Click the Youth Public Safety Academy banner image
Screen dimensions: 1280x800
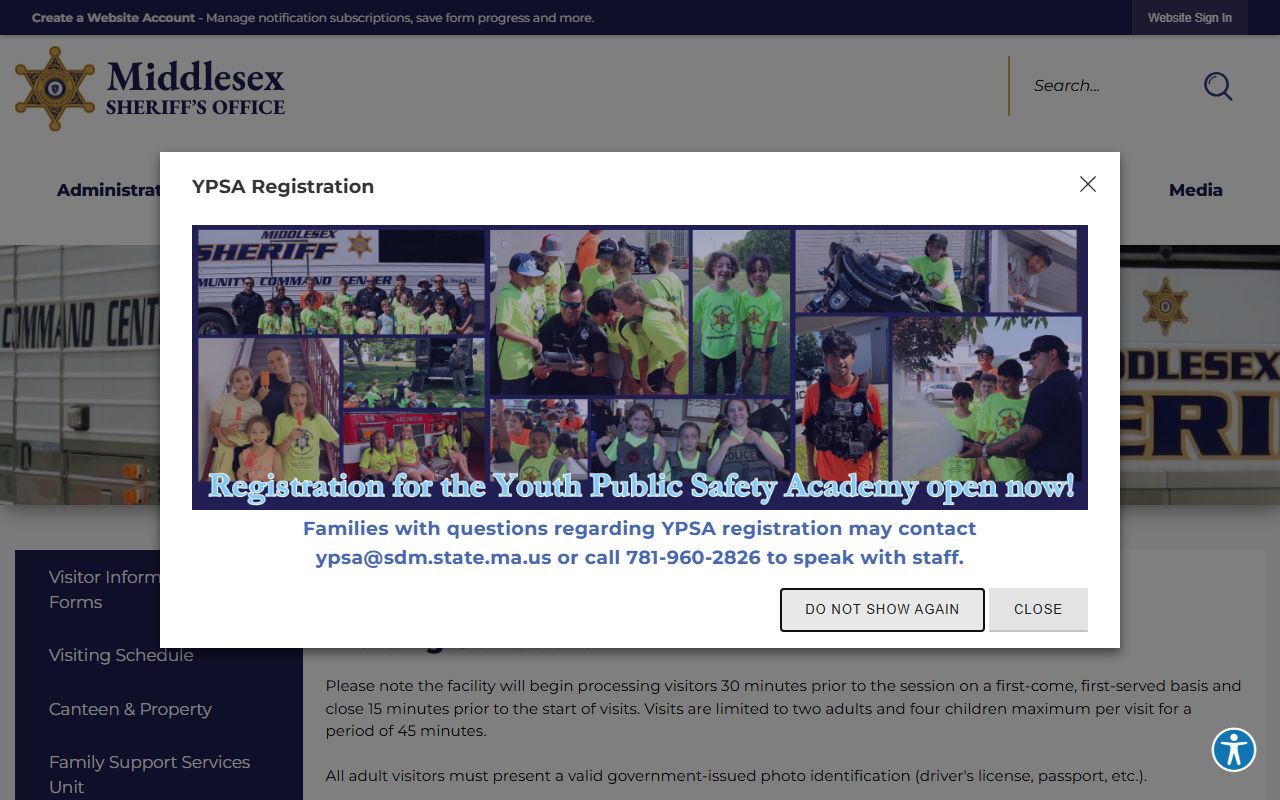tap(640, 367)
